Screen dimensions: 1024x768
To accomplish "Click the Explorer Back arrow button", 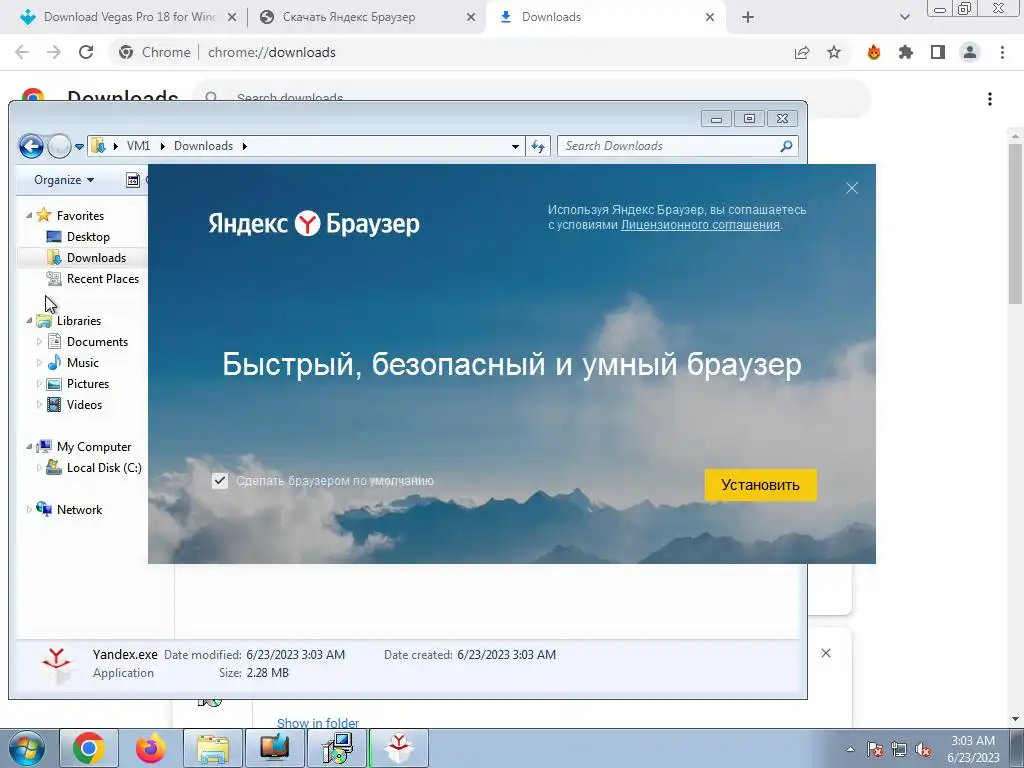I will [31, 146].
